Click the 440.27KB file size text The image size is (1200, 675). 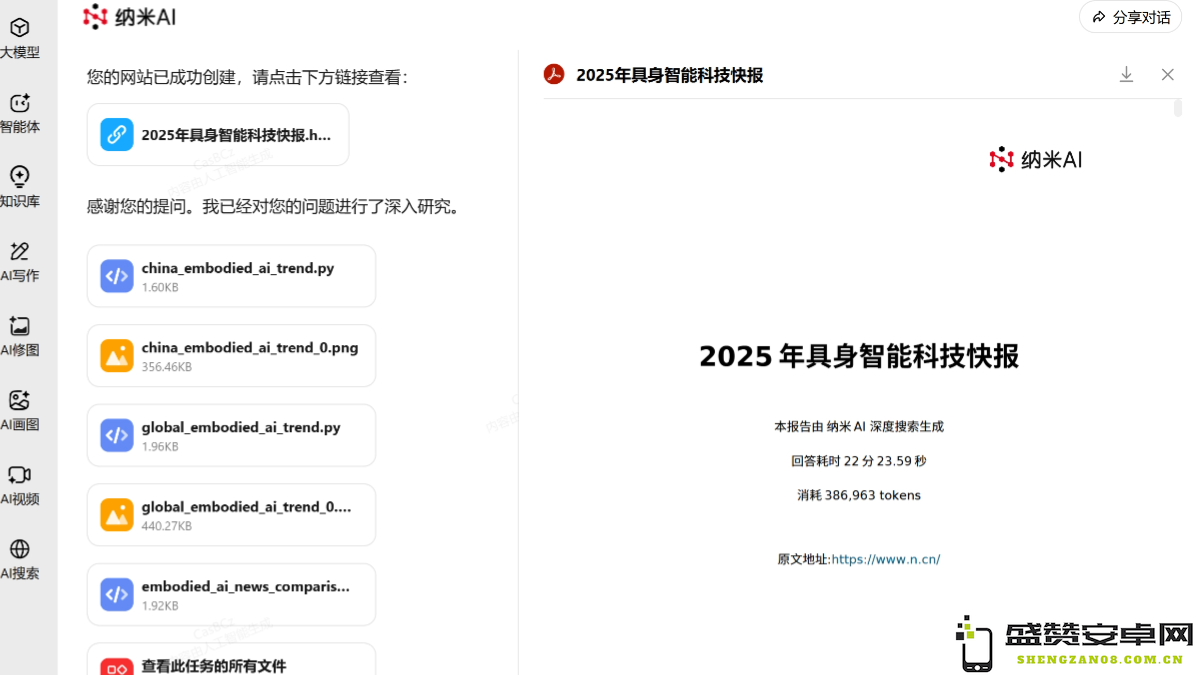coord(167,526)
